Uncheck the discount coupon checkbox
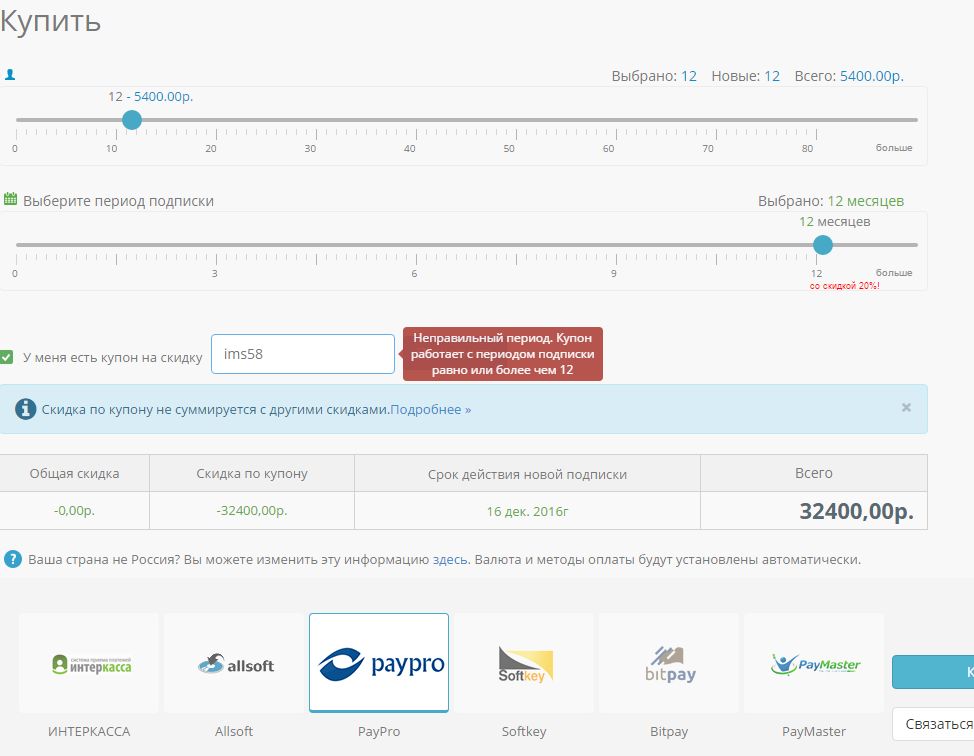Screen dimensions: 974x756 (x=7, y=357)
